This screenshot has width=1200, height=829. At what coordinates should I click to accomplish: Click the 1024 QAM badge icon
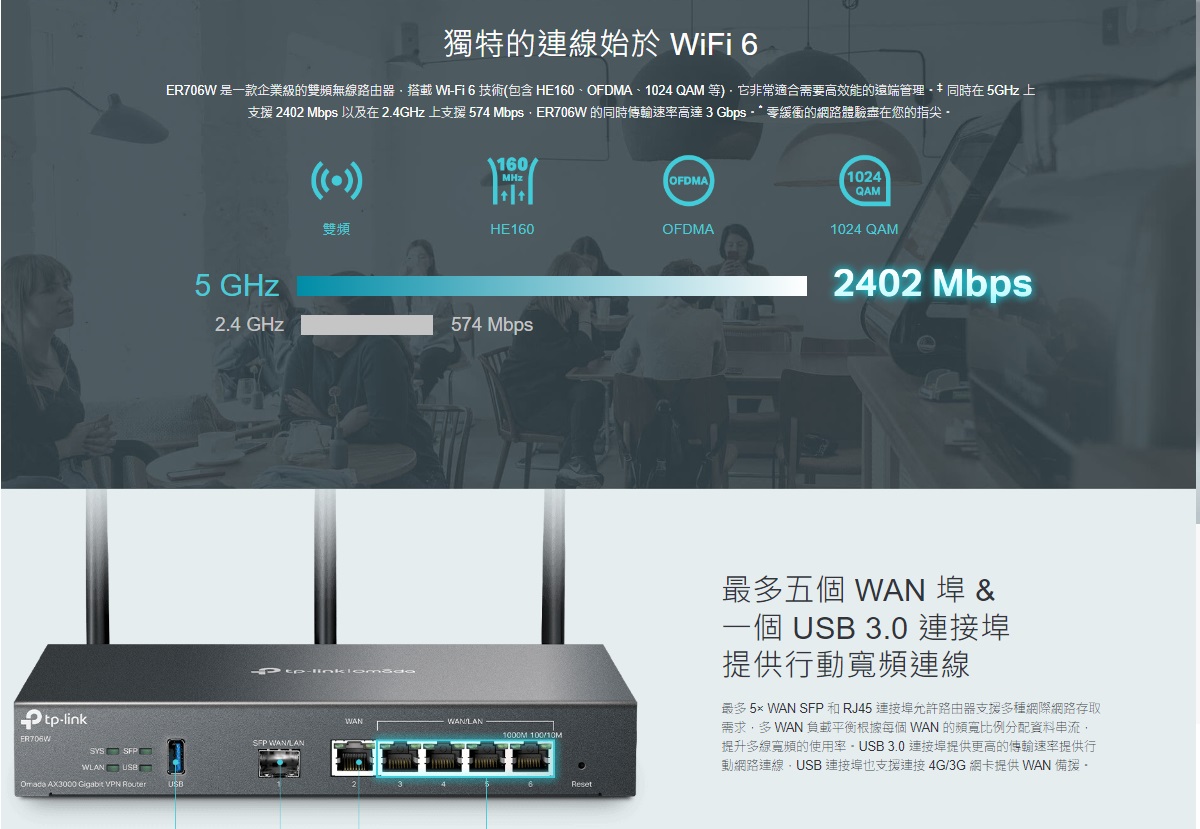[865, 181]
